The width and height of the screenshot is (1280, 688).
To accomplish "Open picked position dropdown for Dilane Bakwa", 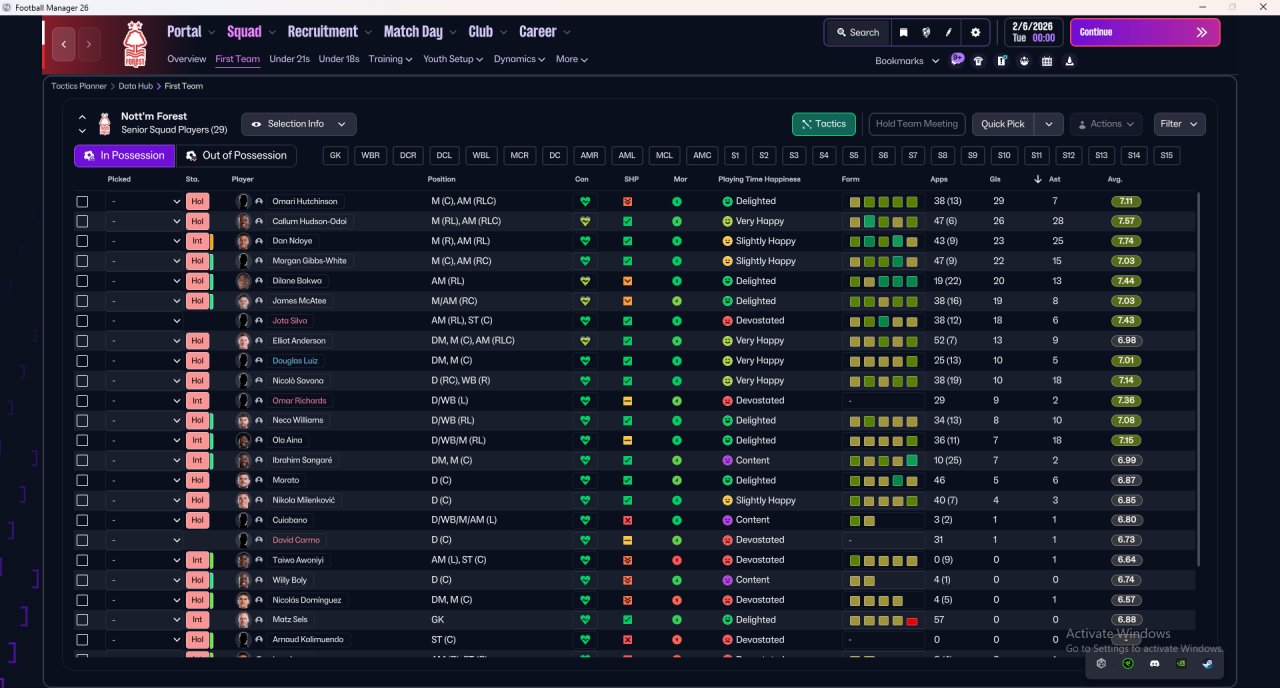I will coord(145,281).
